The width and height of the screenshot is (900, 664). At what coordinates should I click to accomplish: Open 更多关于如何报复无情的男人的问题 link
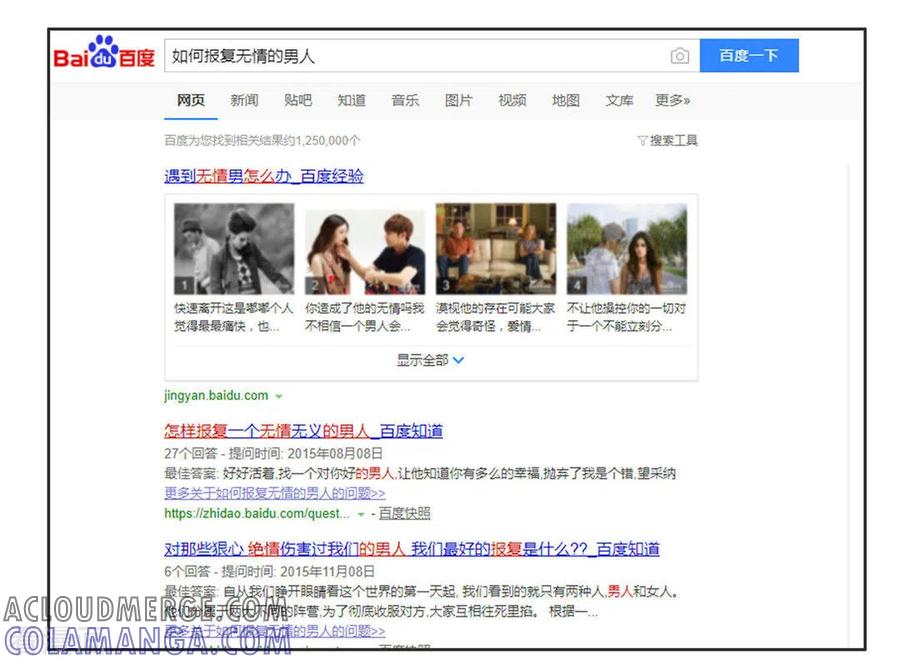[274, 493]
